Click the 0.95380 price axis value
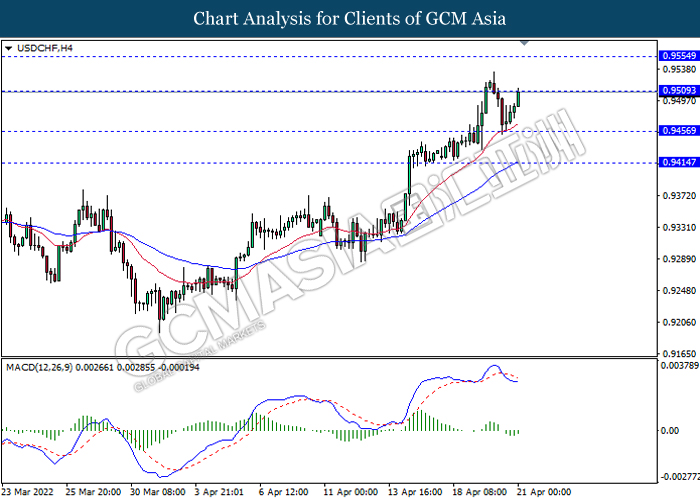 click(x=679, y=69)
